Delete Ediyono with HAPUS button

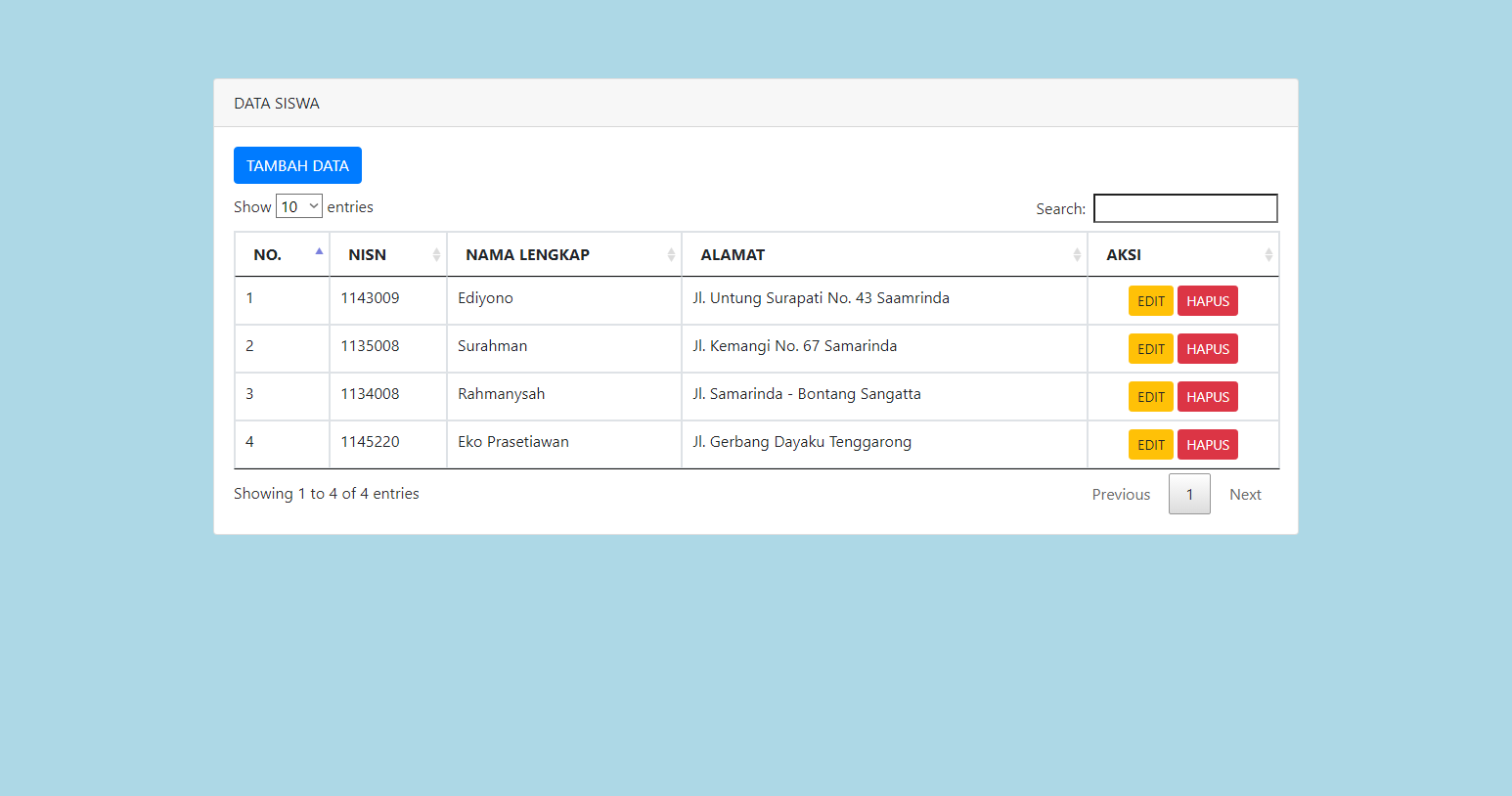point(1208,301)
